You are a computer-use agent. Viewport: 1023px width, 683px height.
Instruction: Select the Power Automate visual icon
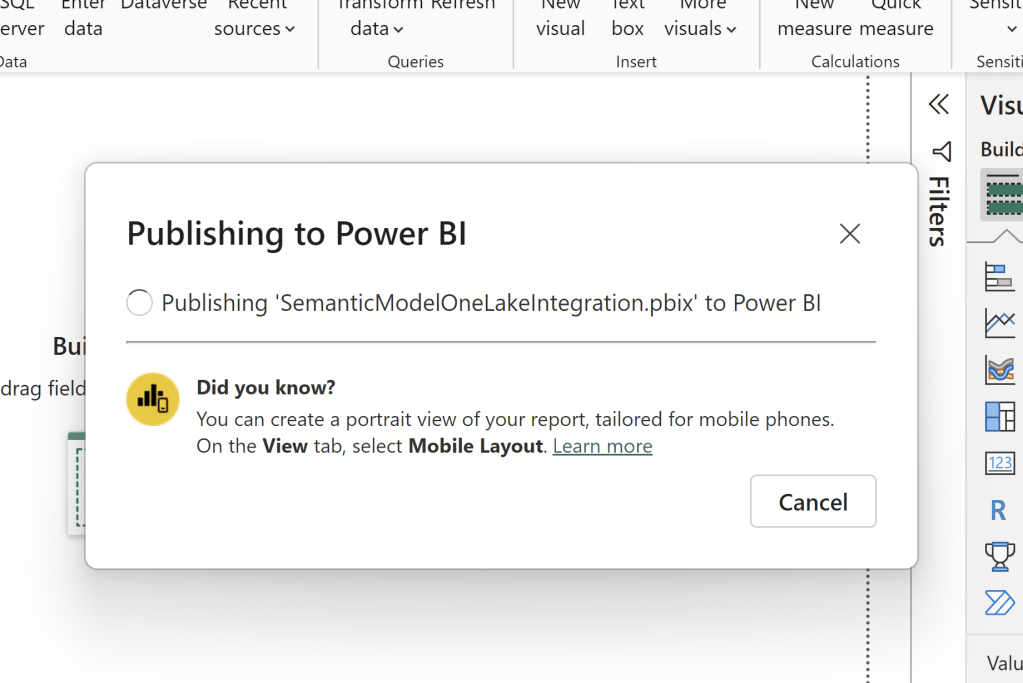click(x=999, y=602)
